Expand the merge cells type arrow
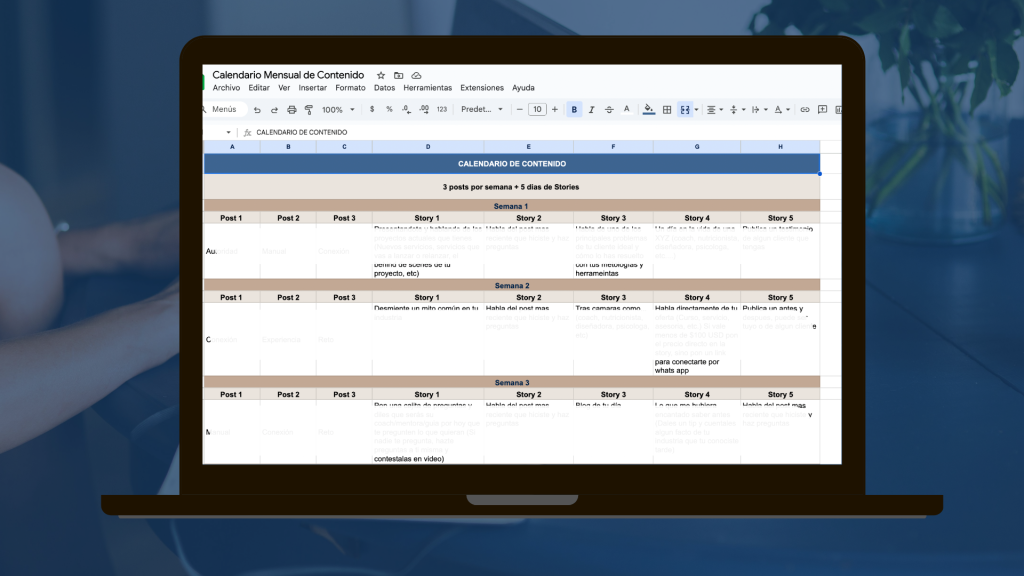 click(x=696, y=110)
